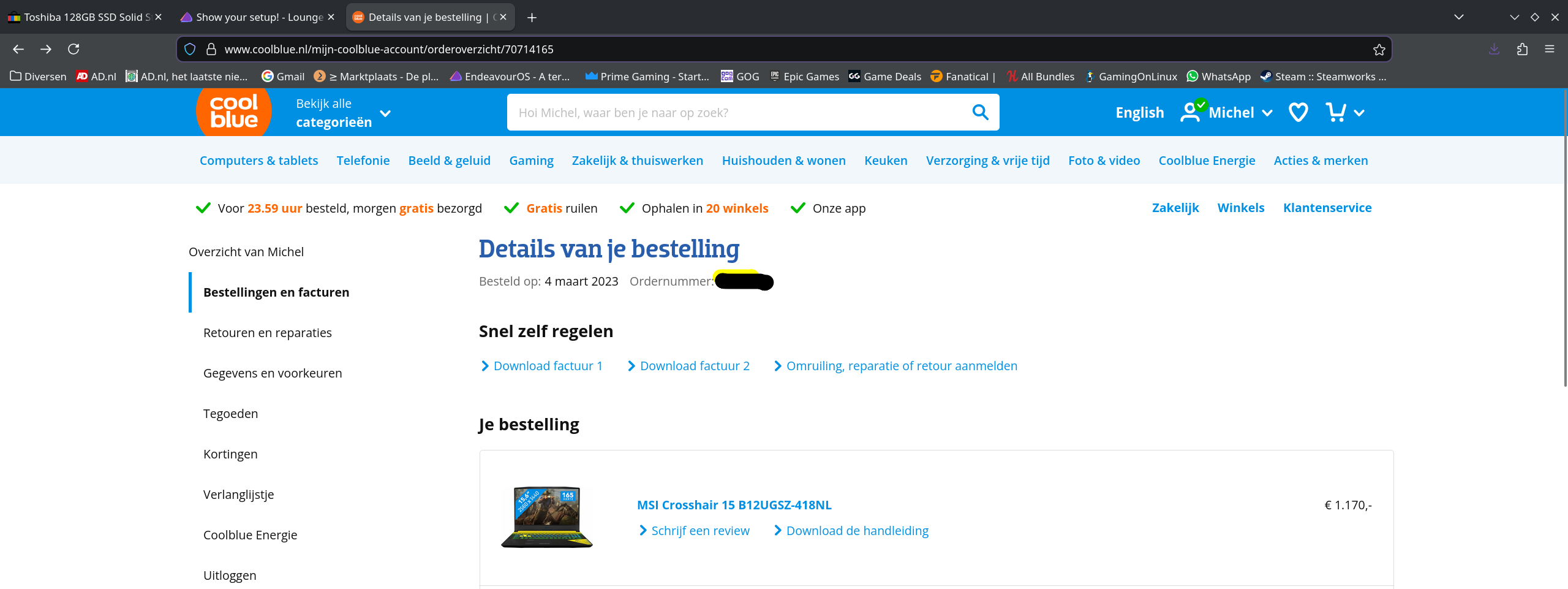Bookmark page with star icon
Image resolution: width=1568 pixels, height=589 pixels.
point(1379,50)
